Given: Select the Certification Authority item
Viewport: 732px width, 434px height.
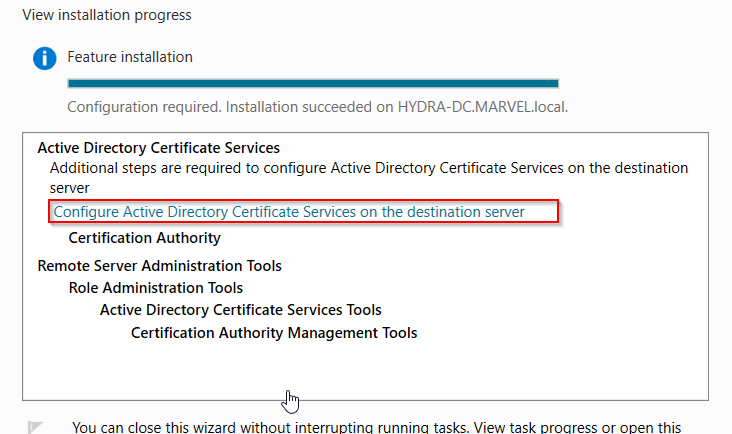Looking at the screenshot, I should [144, 238].
